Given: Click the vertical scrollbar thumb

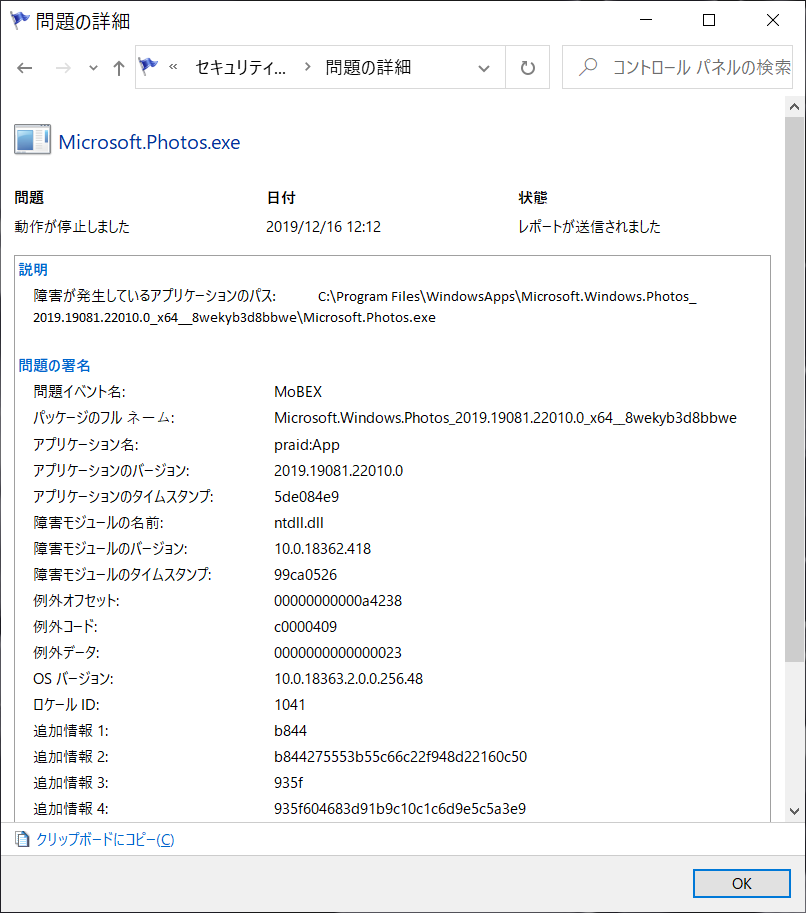Looking at the screenshot, I should pyautogui.click(x=794, y=389).
